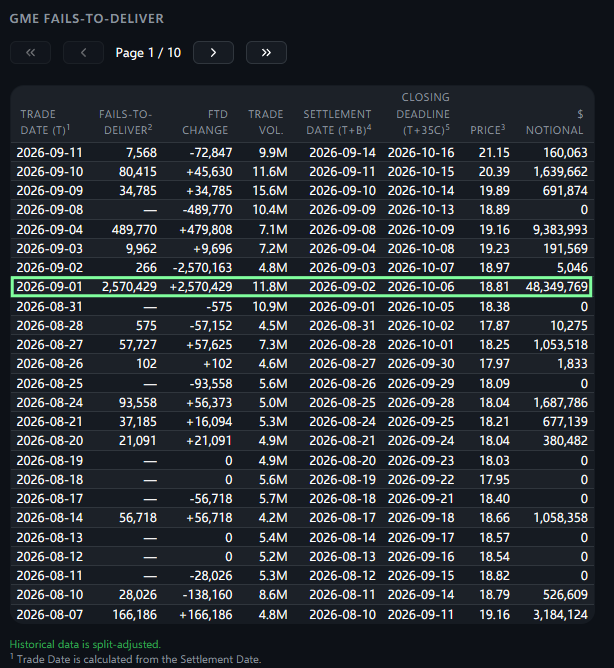Viewport: 614px width, 668px height.
Task: Click FTD change -57,152
Action: [x=211, y=325]
